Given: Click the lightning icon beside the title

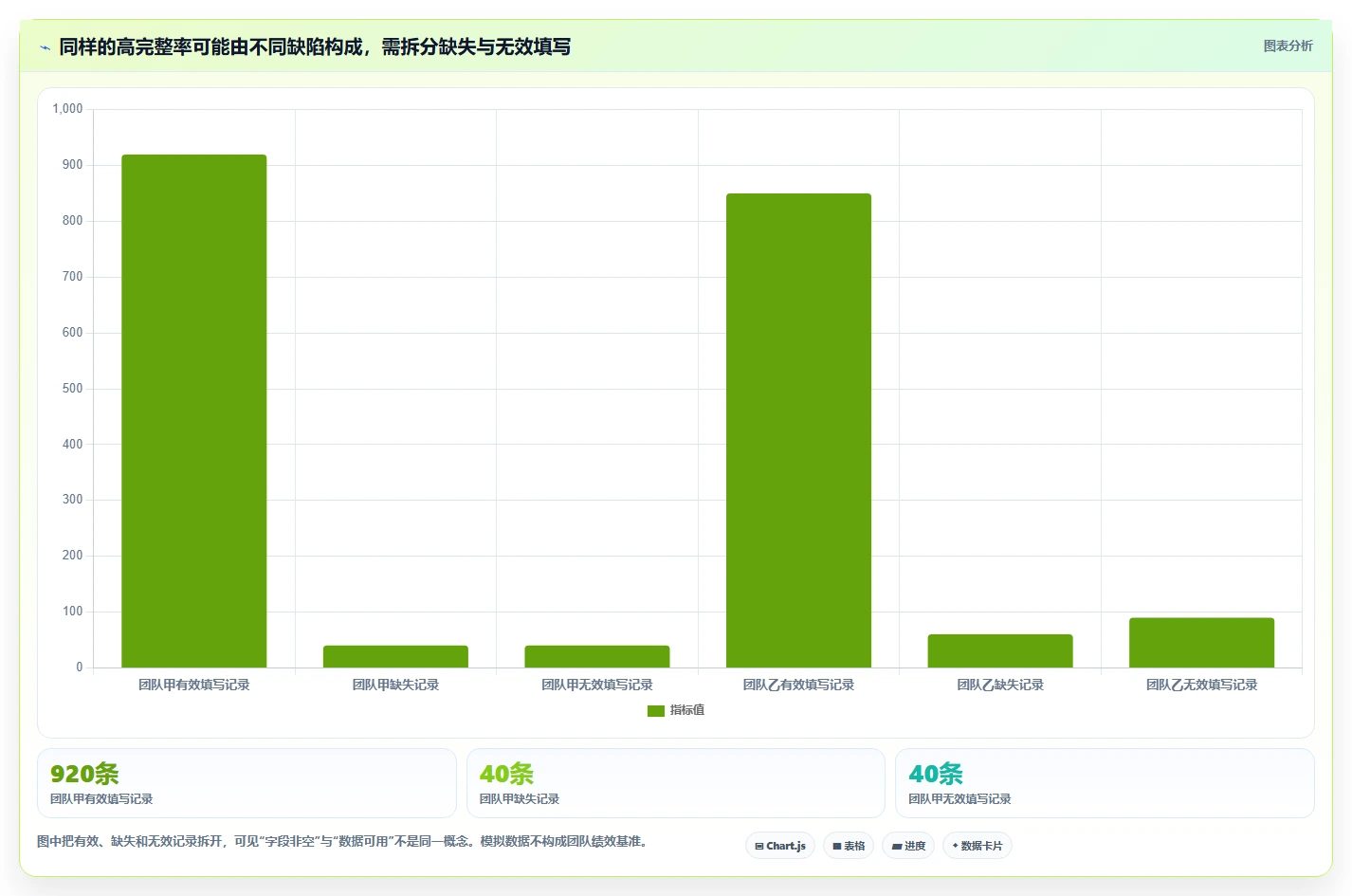Looking at the screenshot, I should (45, 47).
